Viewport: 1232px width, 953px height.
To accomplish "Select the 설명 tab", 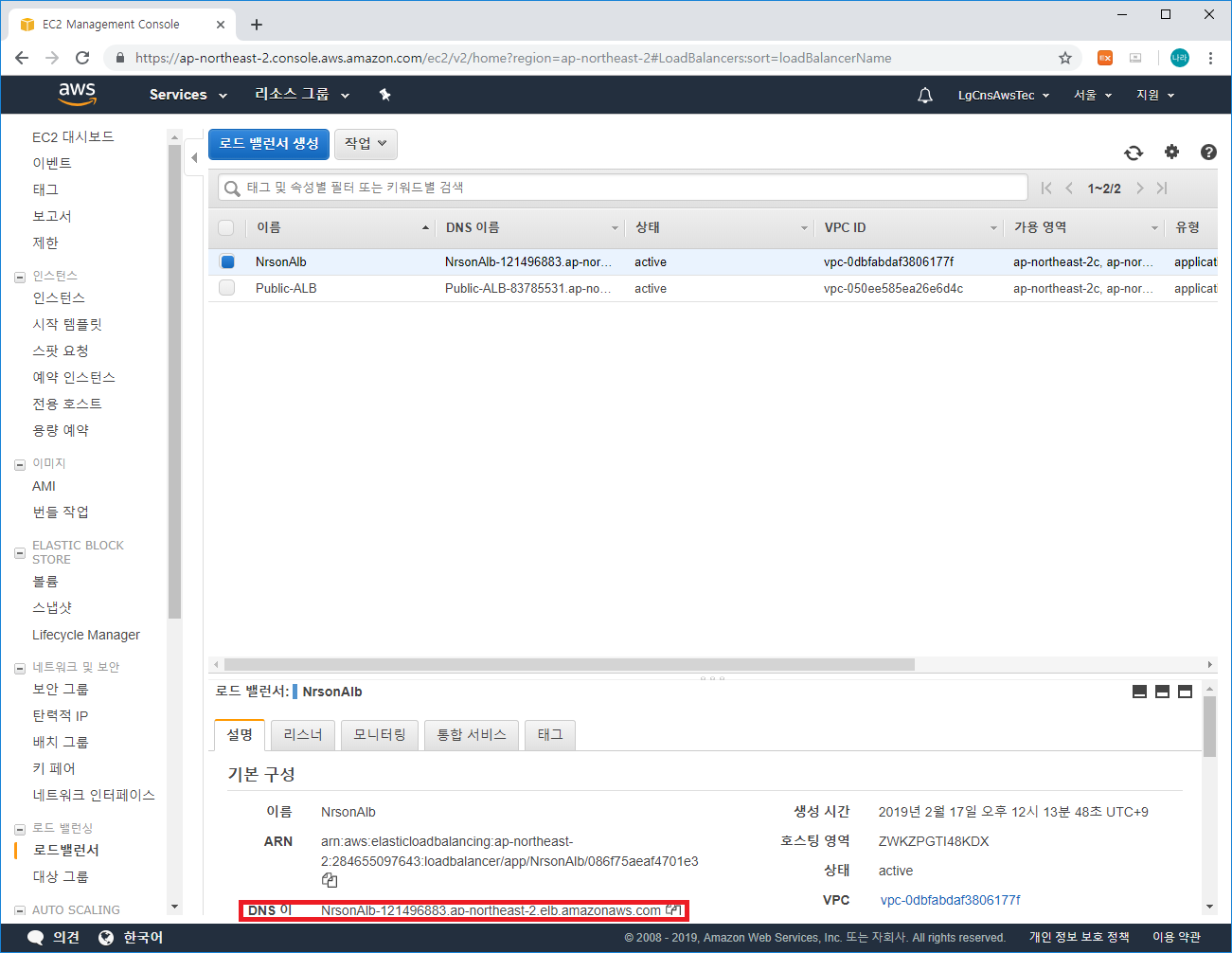I will 240,734.
